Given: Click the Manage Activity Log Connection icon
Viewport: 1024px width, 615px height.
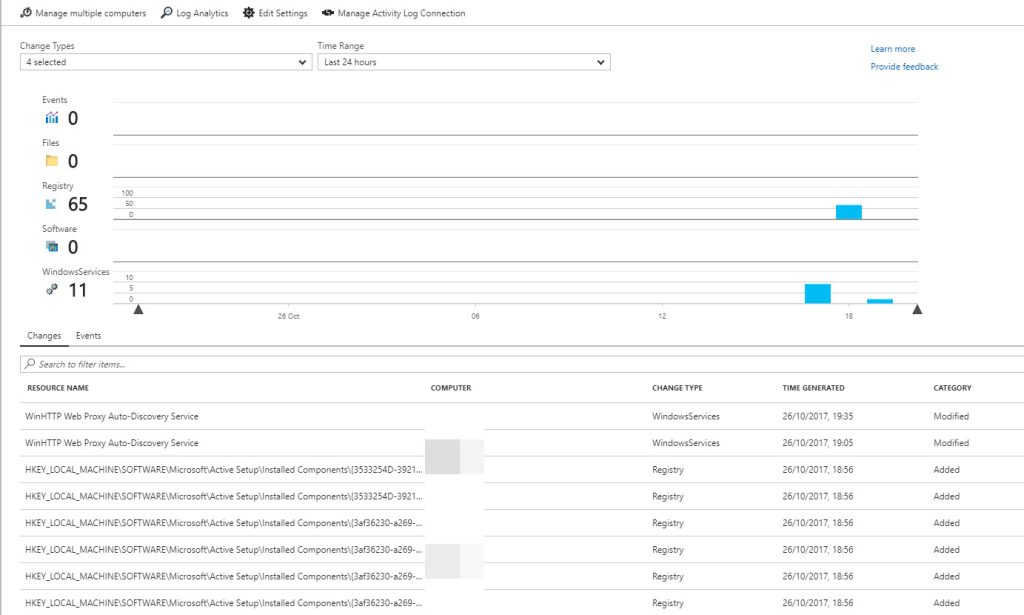Looking at the screenshot, I should [327, 13].
